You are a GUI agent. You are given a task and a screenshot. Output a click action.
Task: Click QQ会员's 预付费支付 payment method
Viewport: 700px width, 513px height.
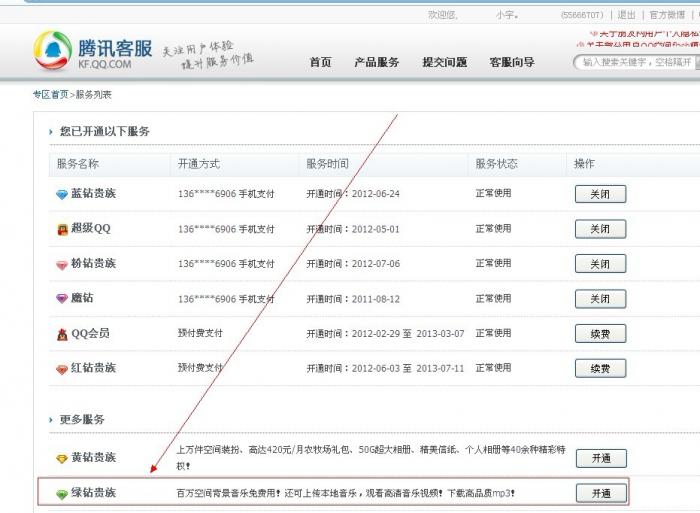tap(200, 333)
